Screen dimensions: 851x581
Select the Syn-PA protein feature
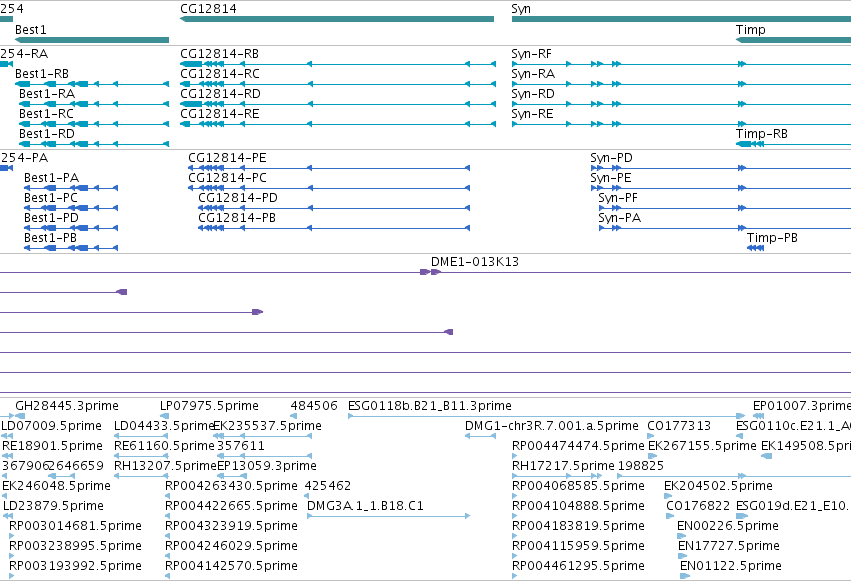(725, 228)
